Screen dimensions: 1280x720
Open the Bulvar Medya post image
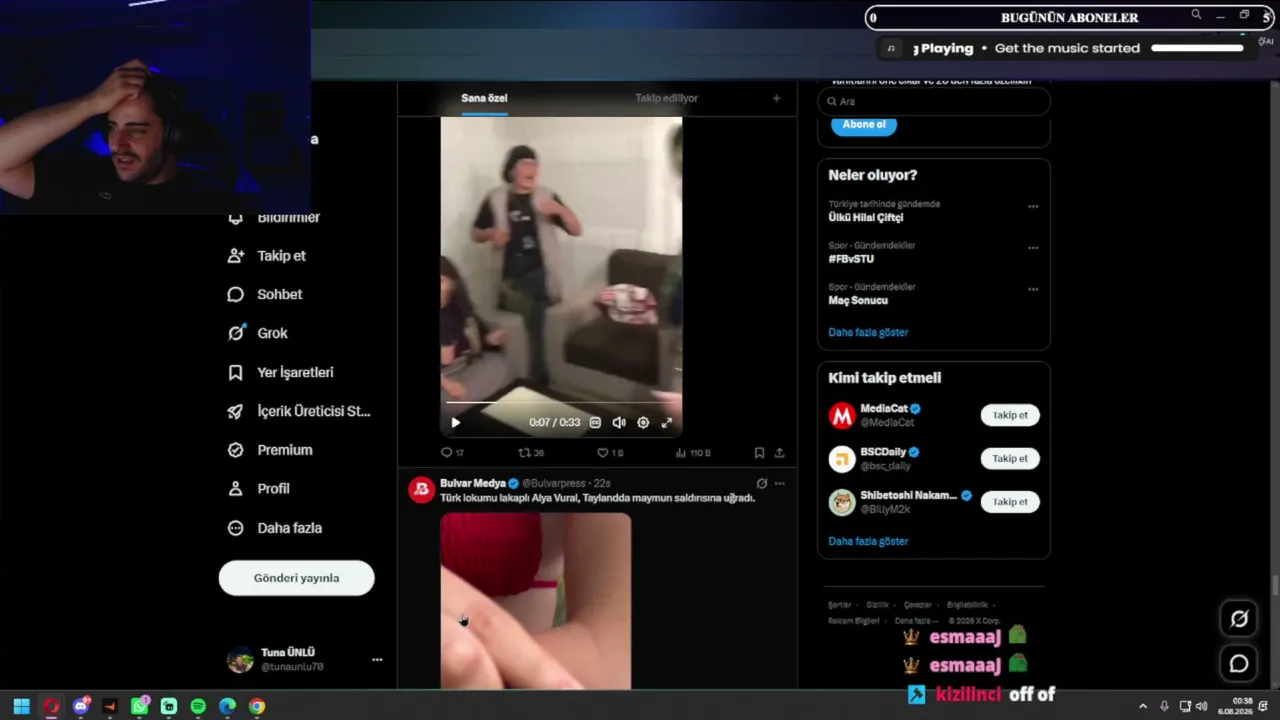536,601
